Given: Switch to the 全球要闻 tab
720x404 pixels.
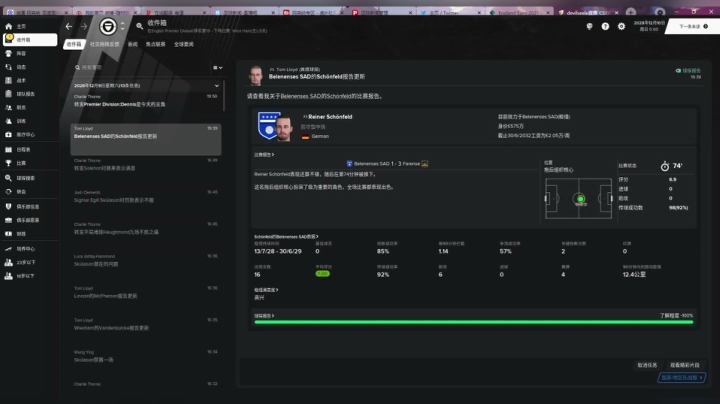Looking at the screenshot, I should (x=184, y=44).
